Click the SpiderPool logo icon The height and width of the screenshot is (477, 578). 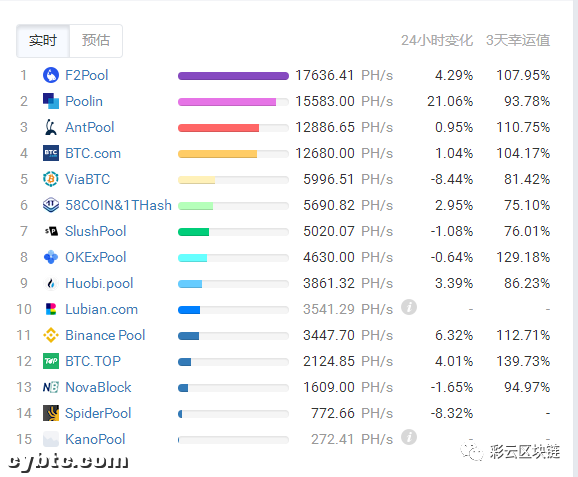click(51, 413)
